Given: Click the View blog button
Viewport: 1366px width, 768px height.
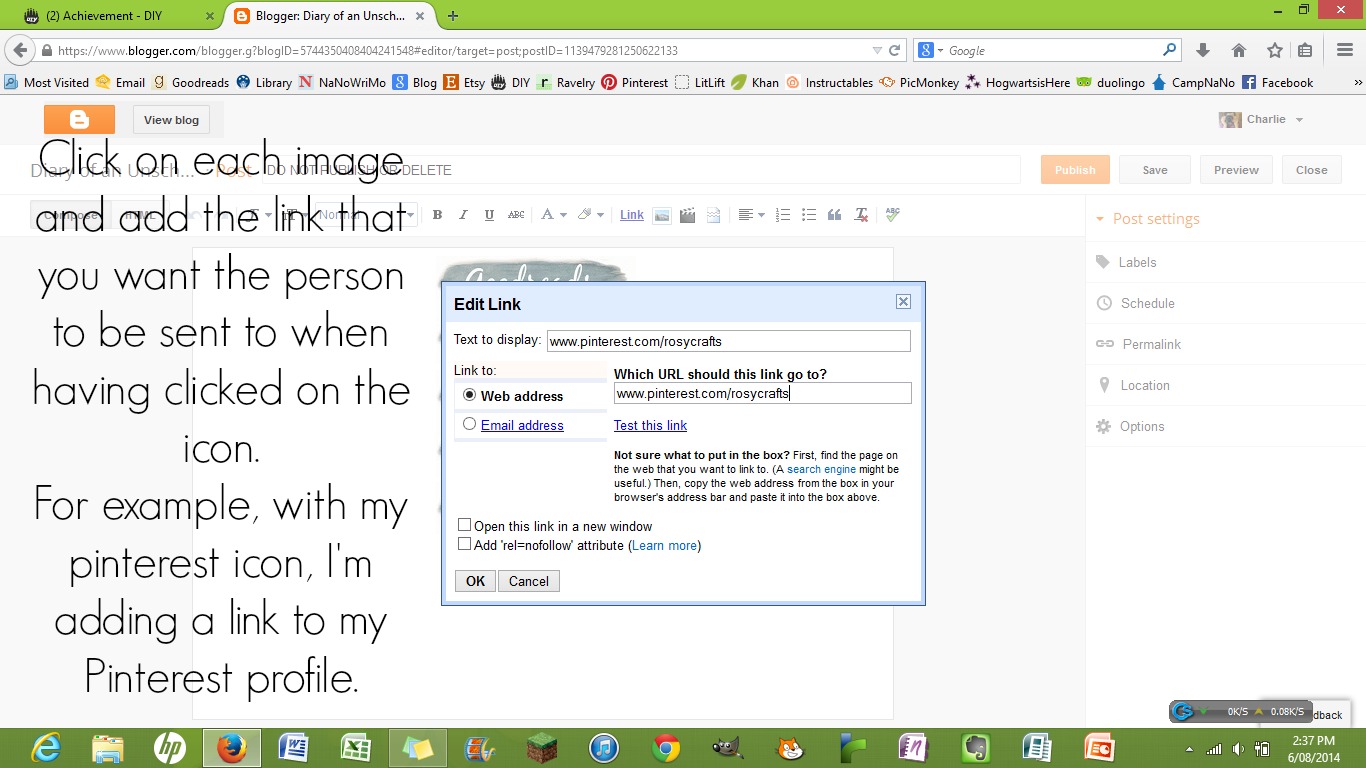Looking at the screenshot, I should coord(171,120).
